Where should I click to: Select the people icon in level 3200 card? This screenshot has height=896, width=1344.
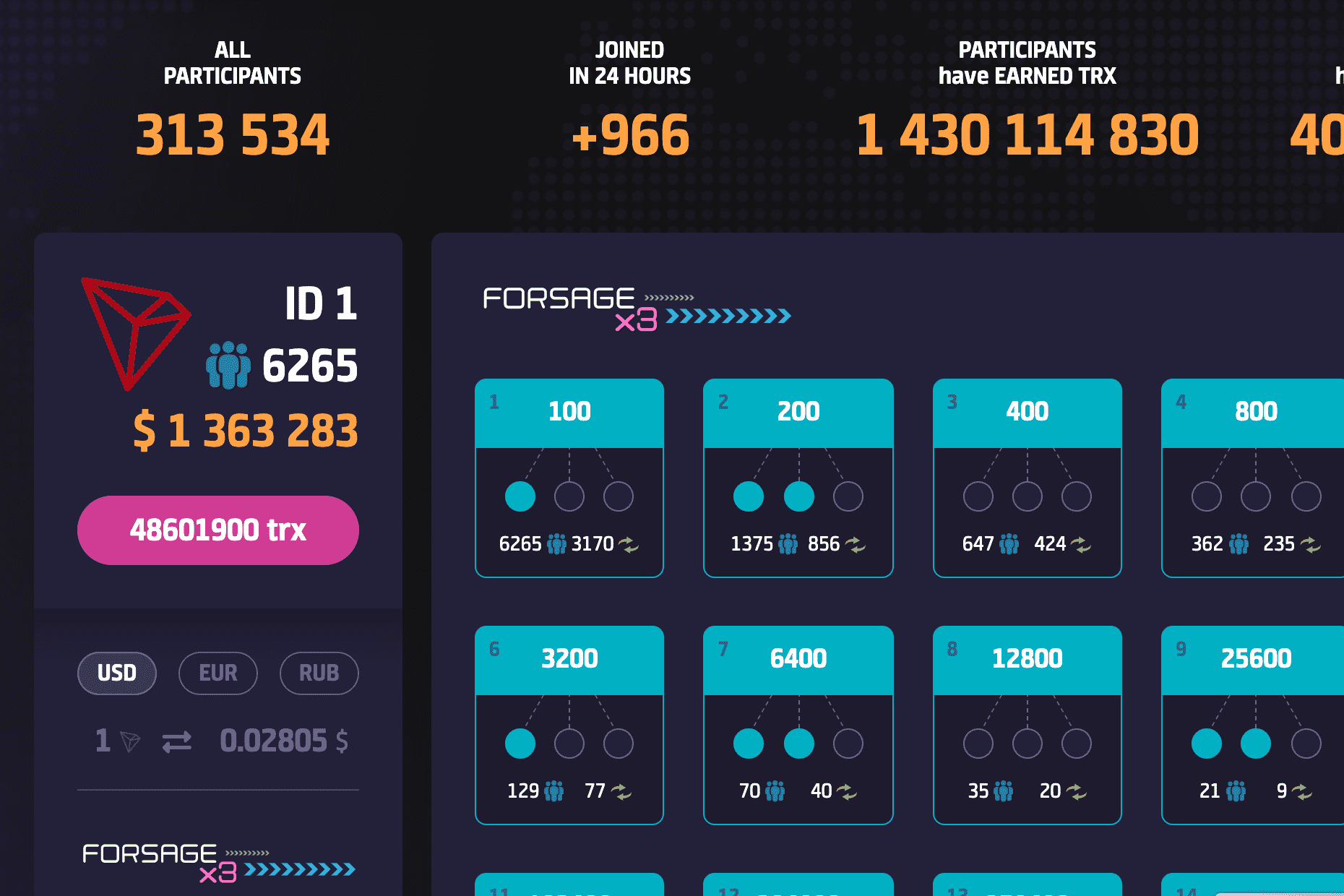[554, 791]
